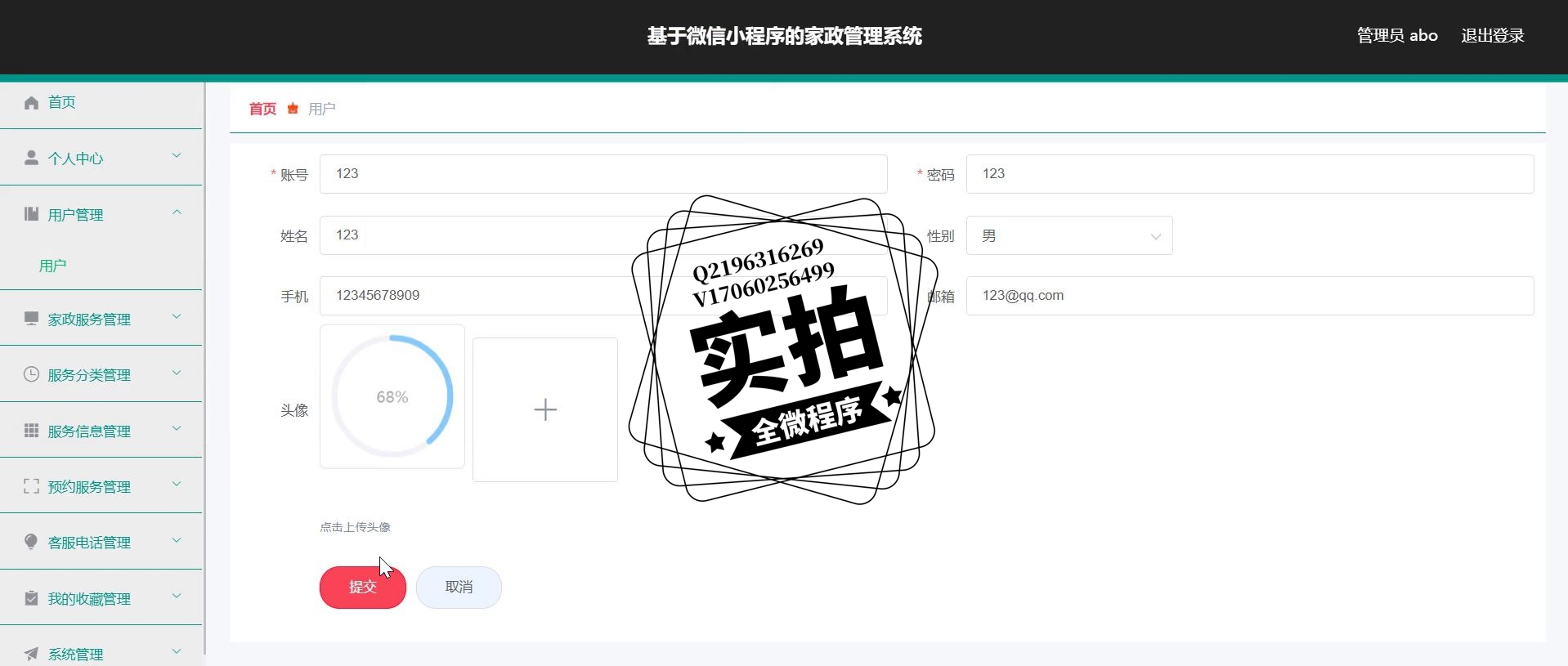This screenshot has width=1568, height=666.
Task: Expand the 我的收藏管理 chevron
Action: pyautogui.click(x=177, y=597)
